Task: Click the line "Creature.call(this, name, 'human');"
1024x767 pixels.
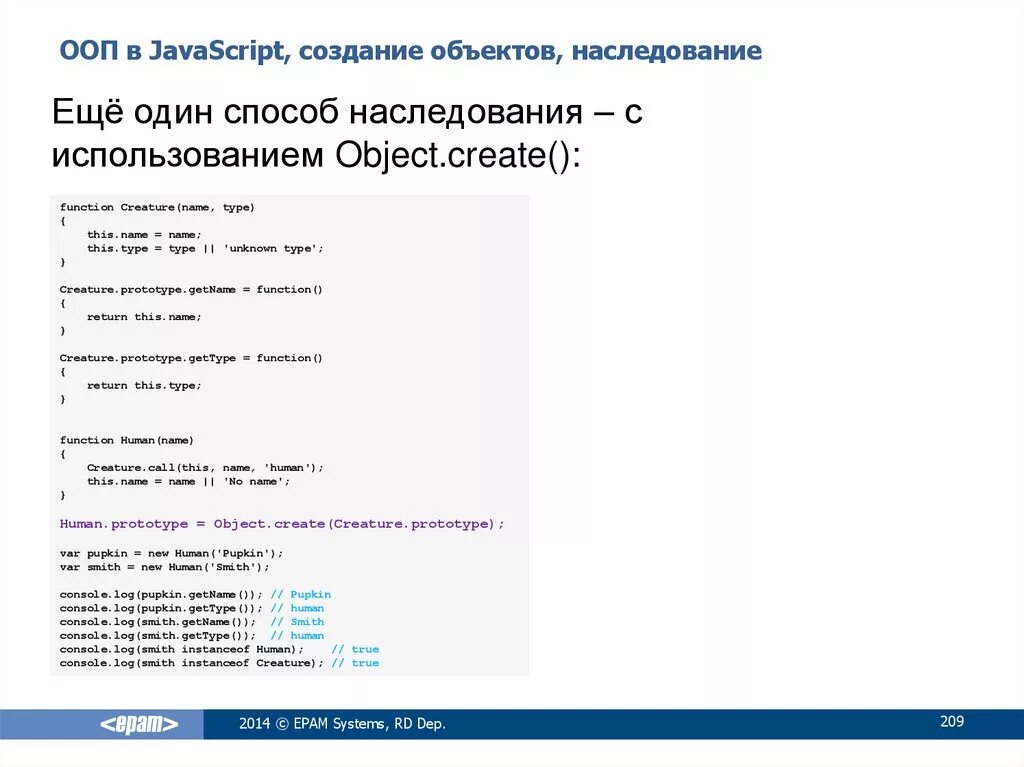Action: coord(205,468)
